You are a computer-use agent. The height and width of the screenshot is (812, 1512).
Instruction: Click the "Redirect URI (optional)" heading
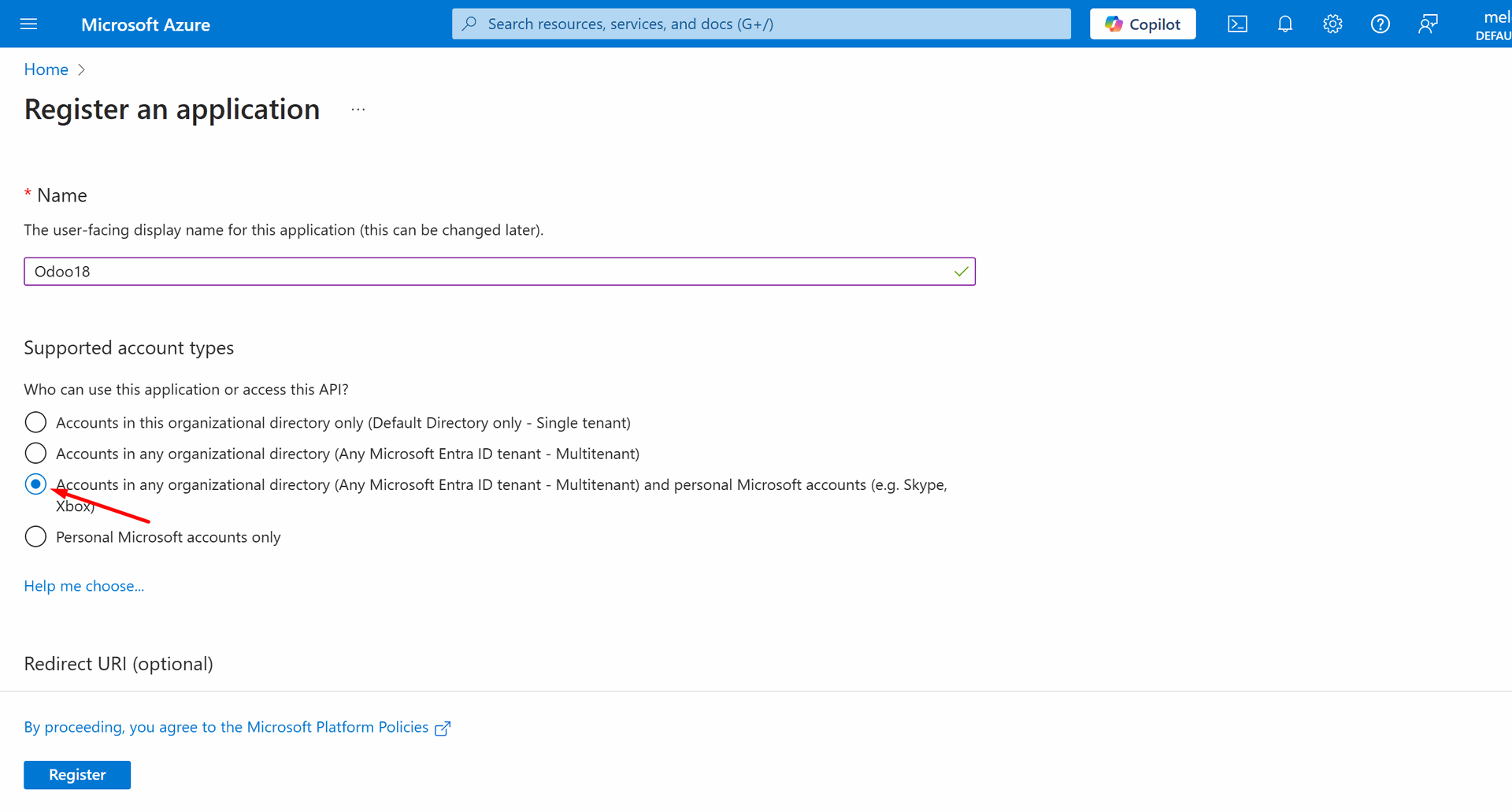[119, 664]
